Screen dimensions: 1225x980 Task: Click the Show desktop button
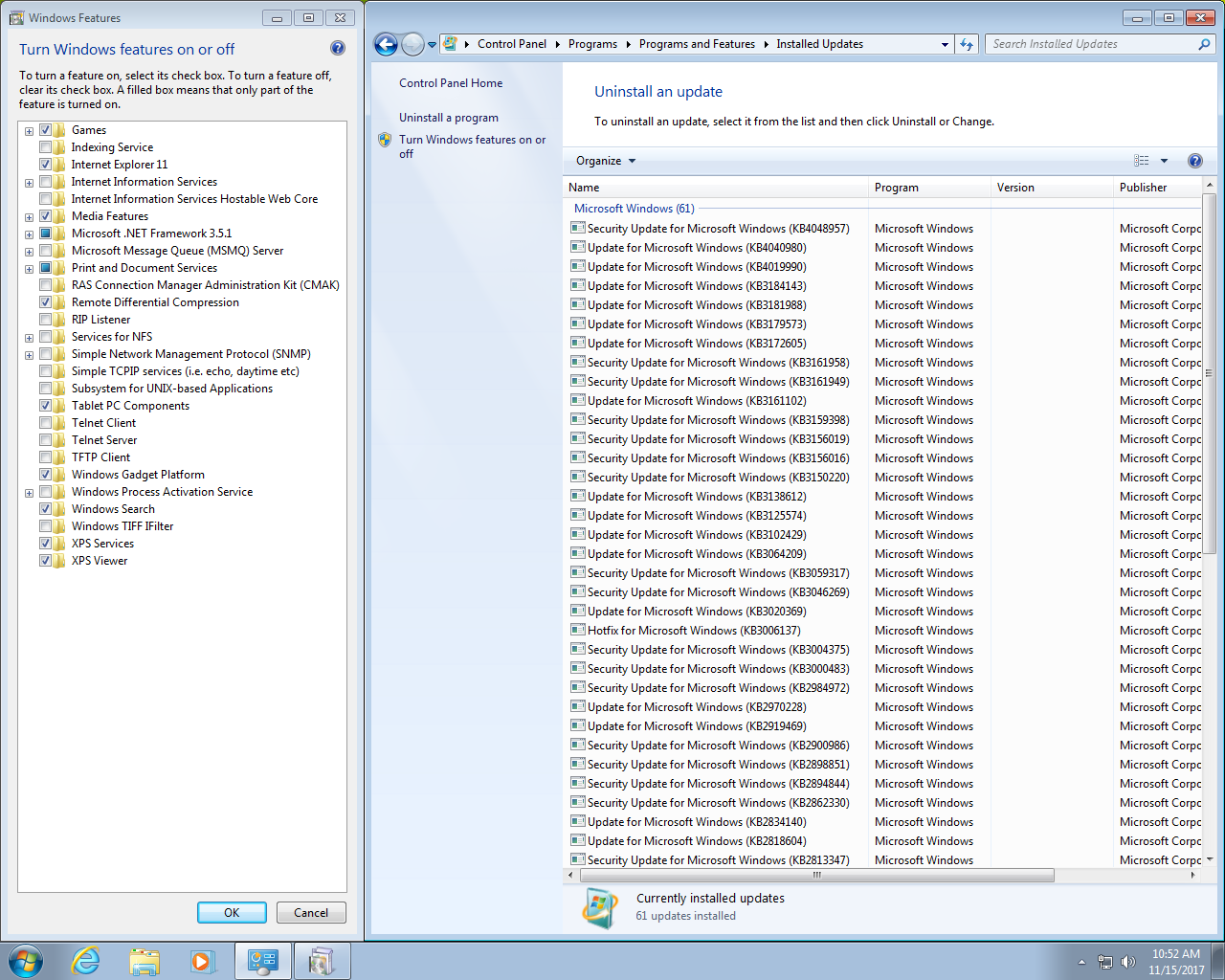1218,962
